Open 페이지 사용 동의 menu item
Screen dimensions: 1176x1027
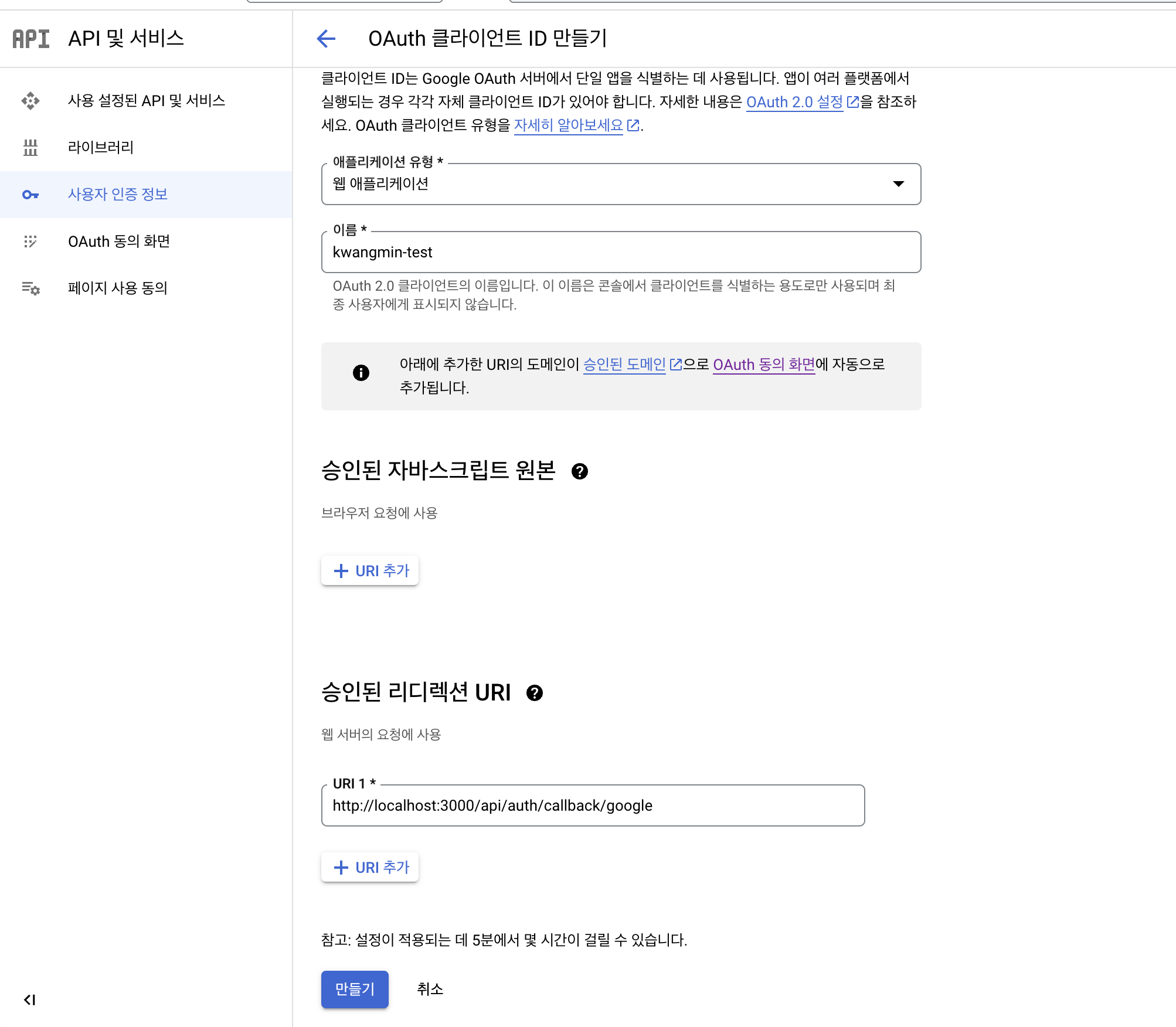pyautogui.click(x=118, y=288)
